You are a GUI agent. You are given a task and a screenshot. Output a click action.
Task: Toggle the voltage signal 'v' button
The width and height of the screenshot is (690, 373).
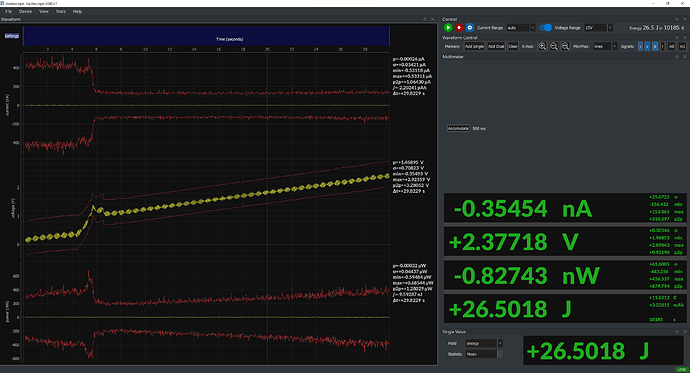pyautogui.click(x=647, y=46)
